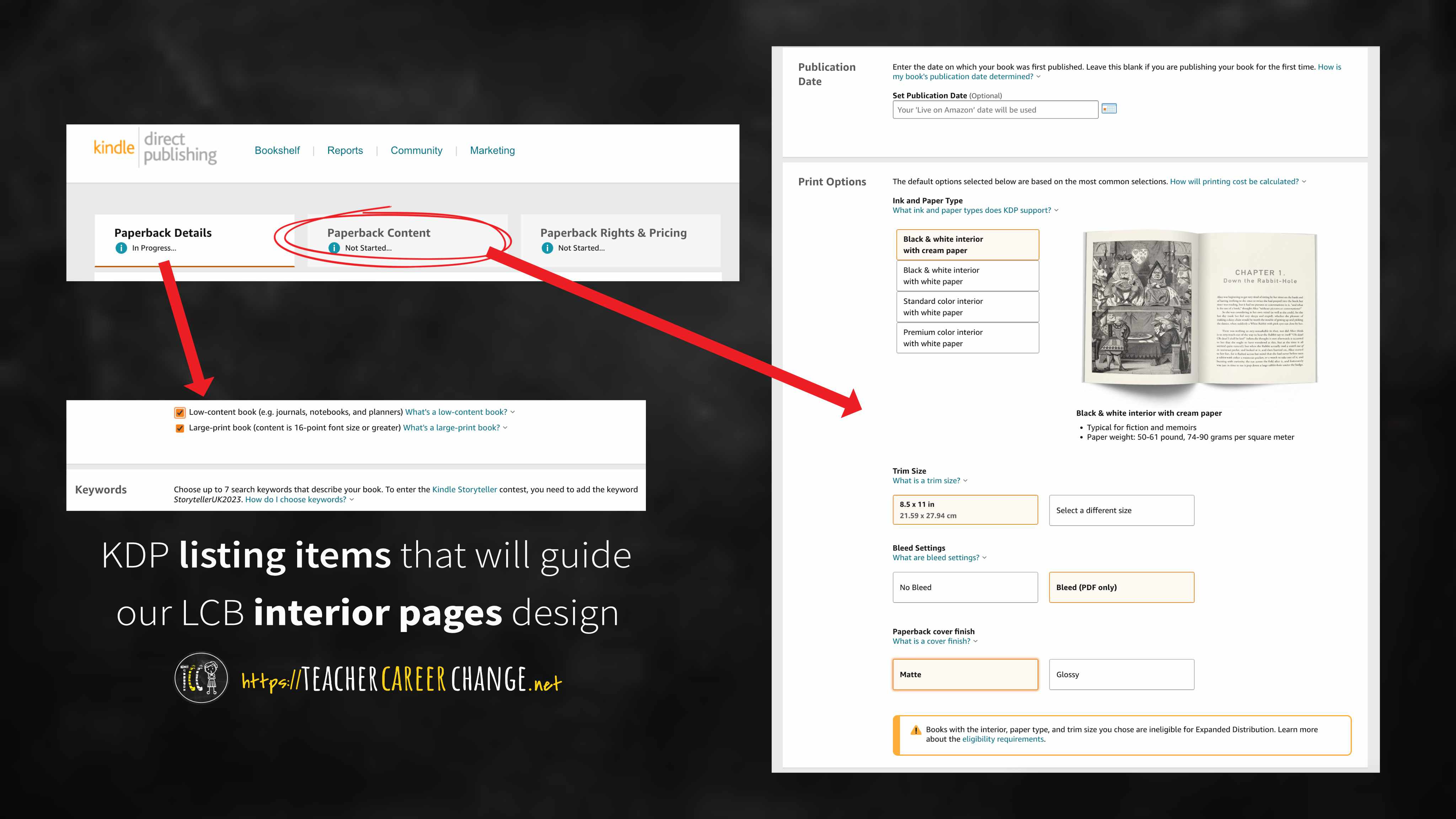Uncheck the Large-print book checkbox
The width and height of the screenshot is (1456, 819).
(x=180, y=428)
